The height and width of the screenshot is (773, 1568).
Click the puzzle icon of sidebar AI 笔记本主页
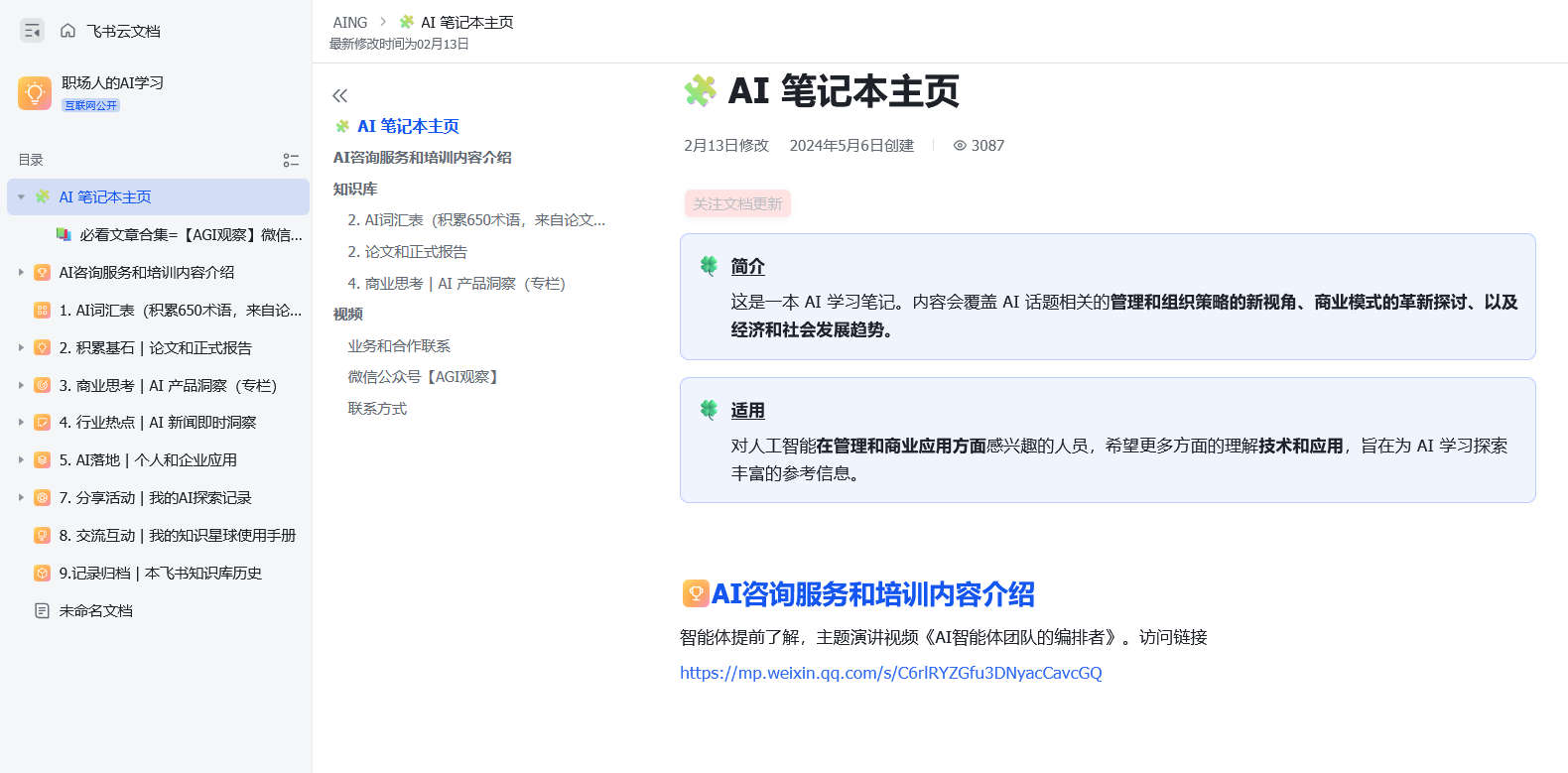[42, 196]
